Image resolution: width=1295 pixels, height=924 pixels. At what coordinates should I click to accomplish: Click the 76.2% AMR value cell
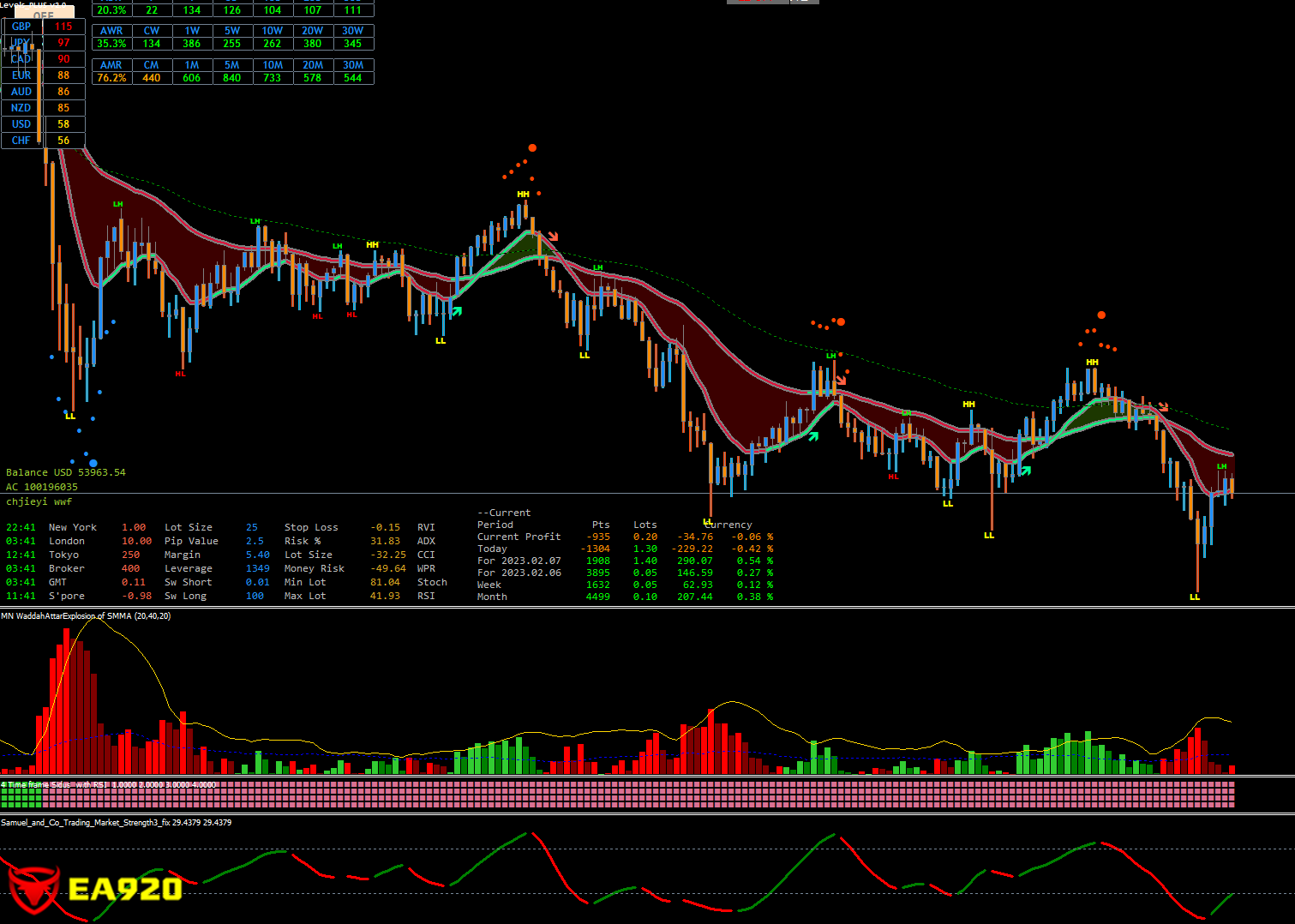point(111,78)
